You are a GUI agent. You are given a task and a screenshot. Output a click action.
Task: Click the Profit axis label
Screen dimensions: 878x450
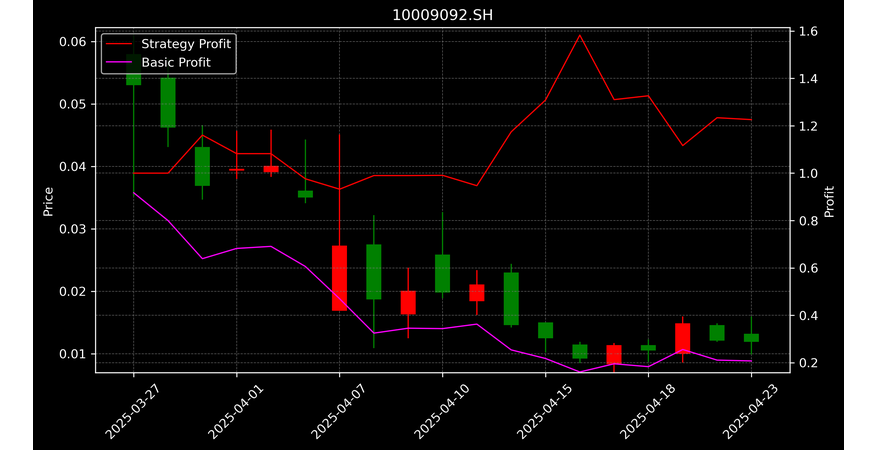pyautogui.click(x=829, y=201)
